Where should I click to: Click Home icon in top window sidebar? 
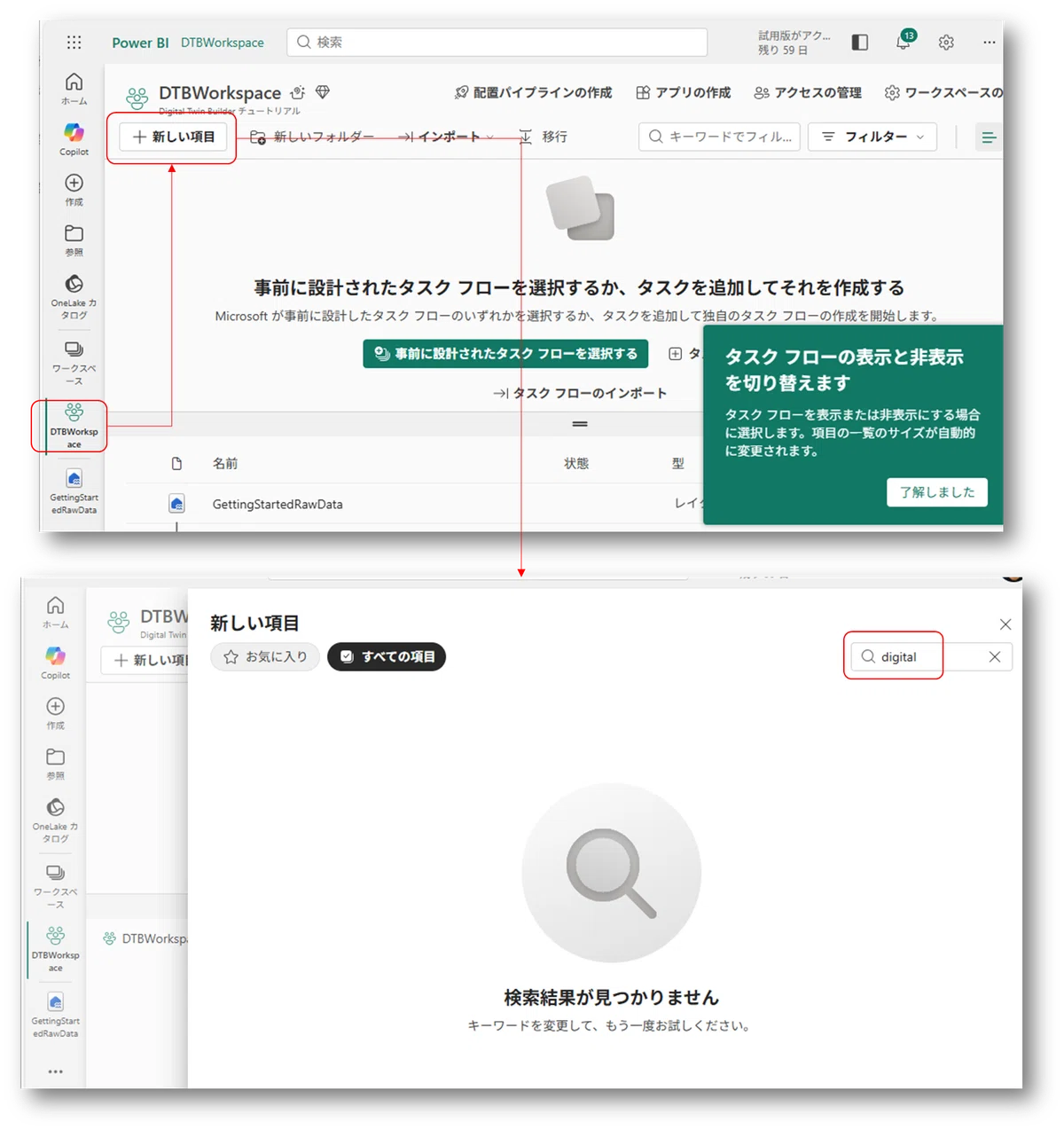click(x=74, y=88)
